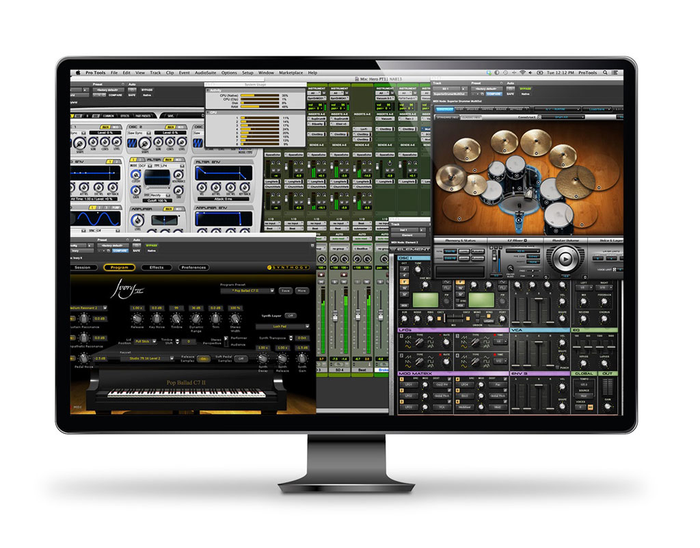Toggle Release Samples On button
The image size is (700, 548).
pyautogui.click(x=203, y=358)
